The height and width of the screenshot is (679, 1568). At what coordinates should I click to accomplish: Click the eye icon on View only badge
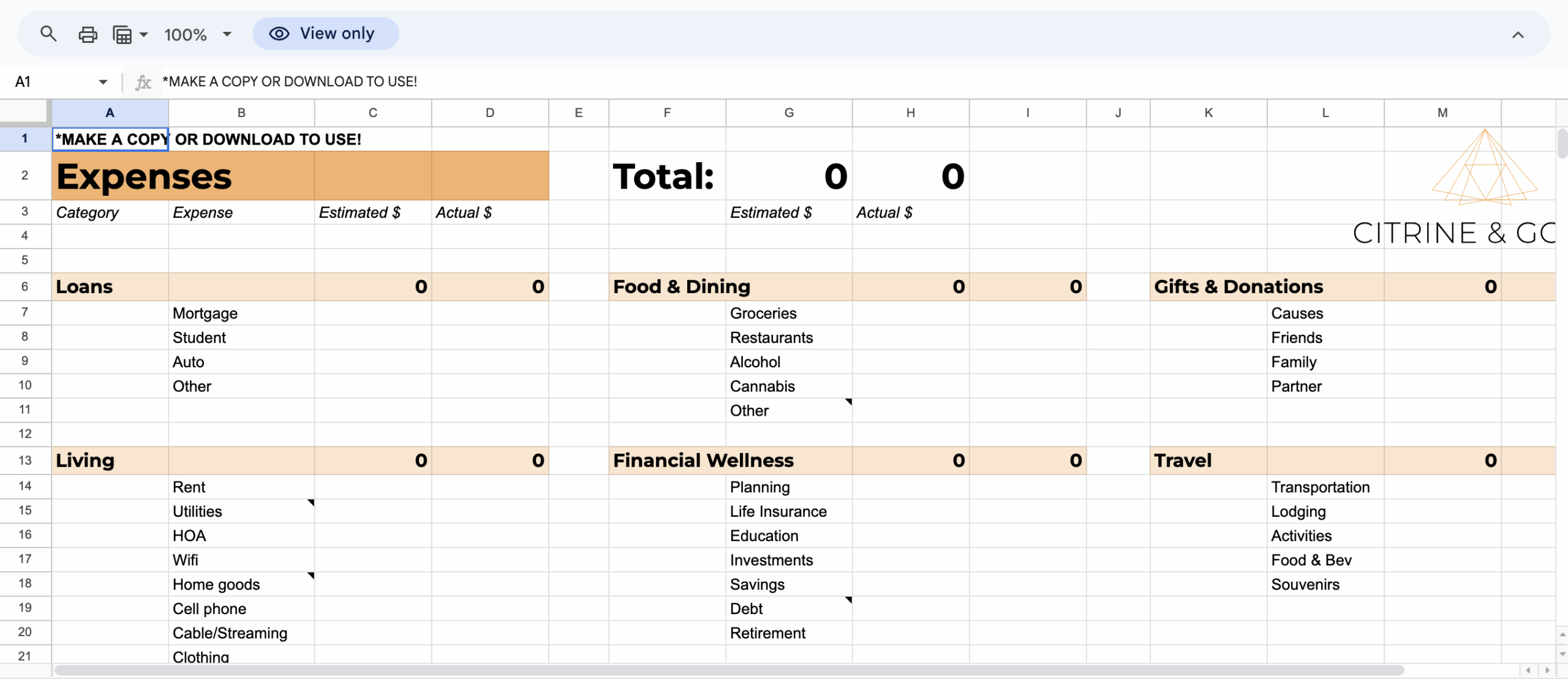(x=279, y=33)
